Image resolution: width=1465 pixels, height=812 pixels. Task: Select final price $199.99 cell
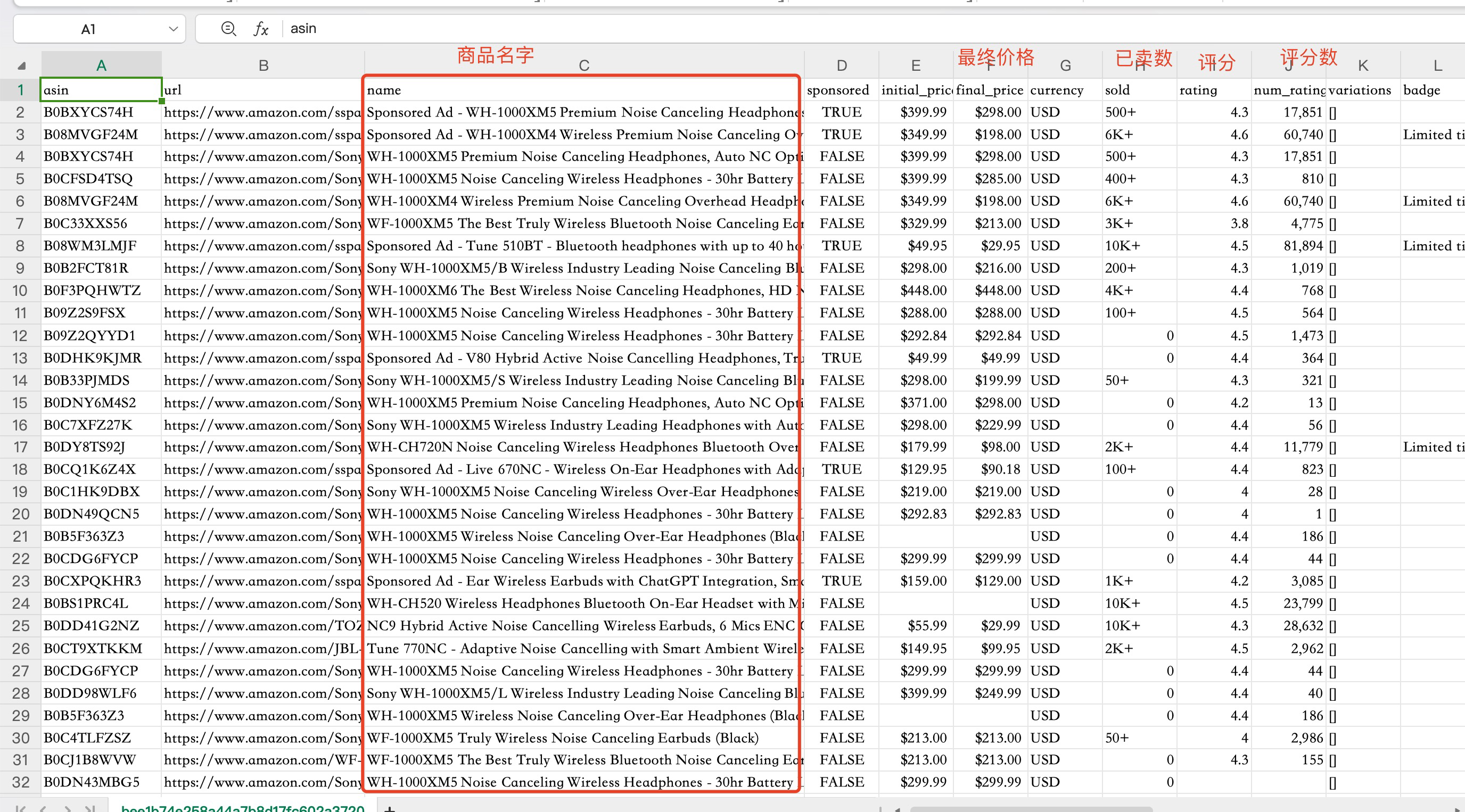[x=990, y=380]
